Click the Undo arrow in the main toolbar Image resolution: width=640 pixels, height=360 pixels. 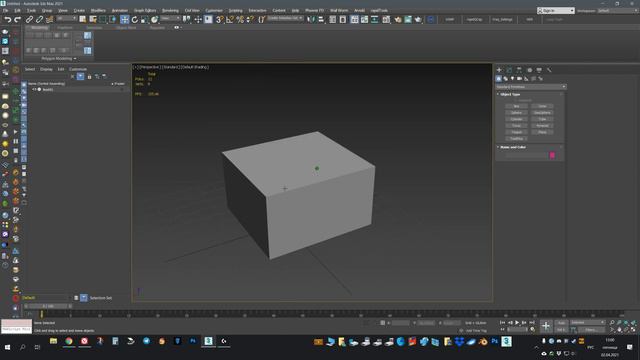pos(7,19)
